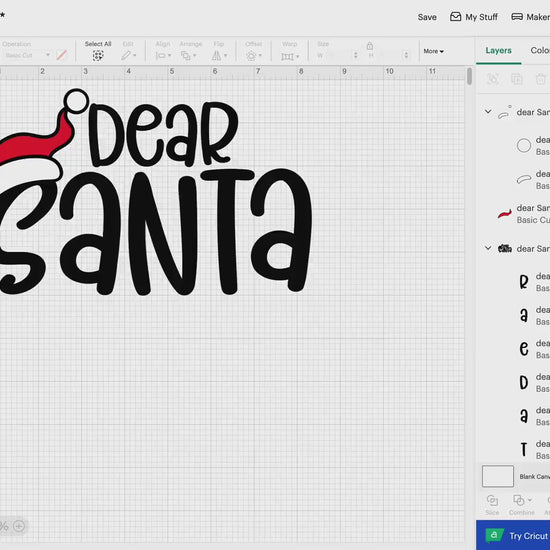Click the Height size stepper arrows
The image size is (550, 550).
click(406, 55)
